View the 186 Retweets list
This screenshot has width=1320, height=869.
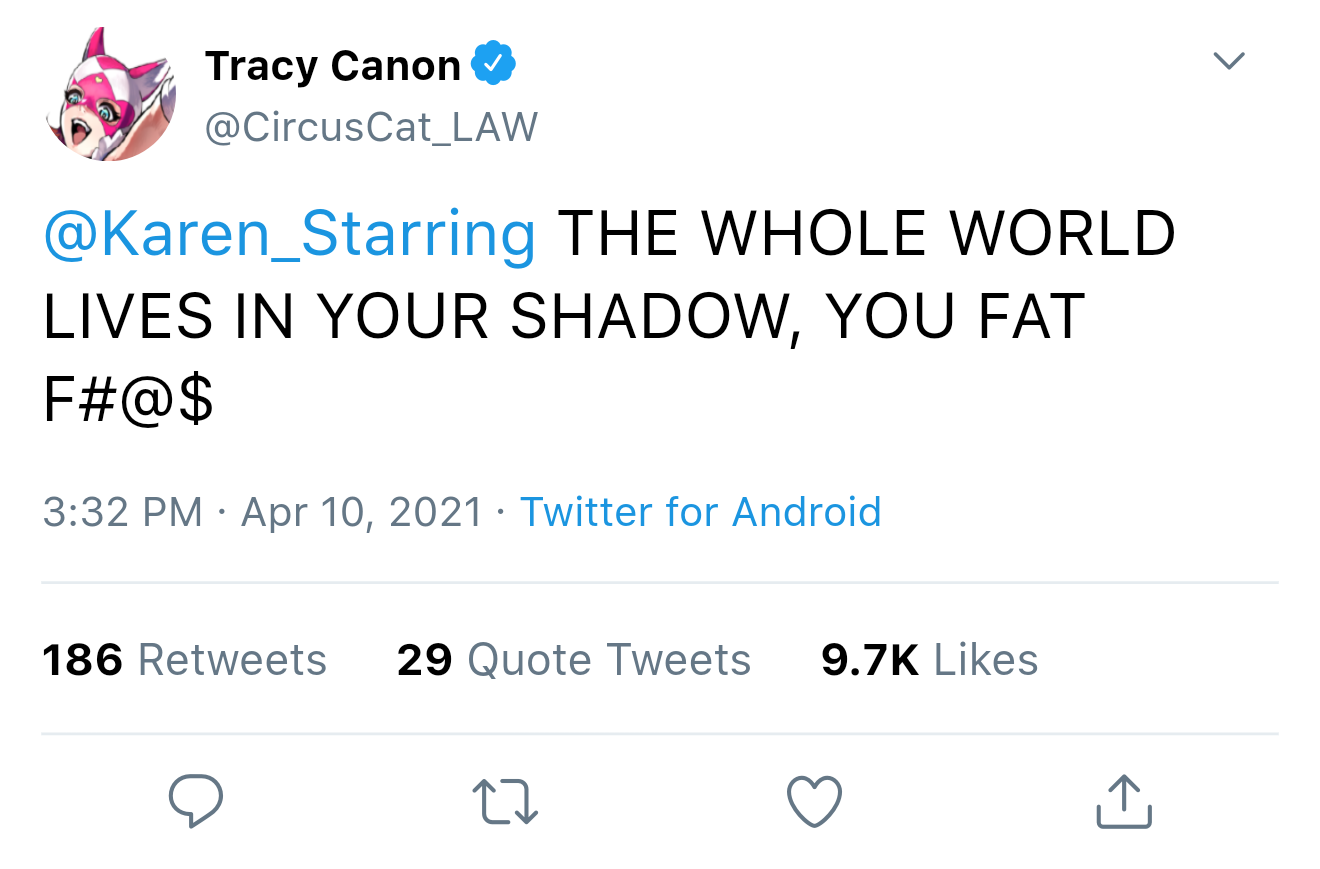tap(185, 660)
